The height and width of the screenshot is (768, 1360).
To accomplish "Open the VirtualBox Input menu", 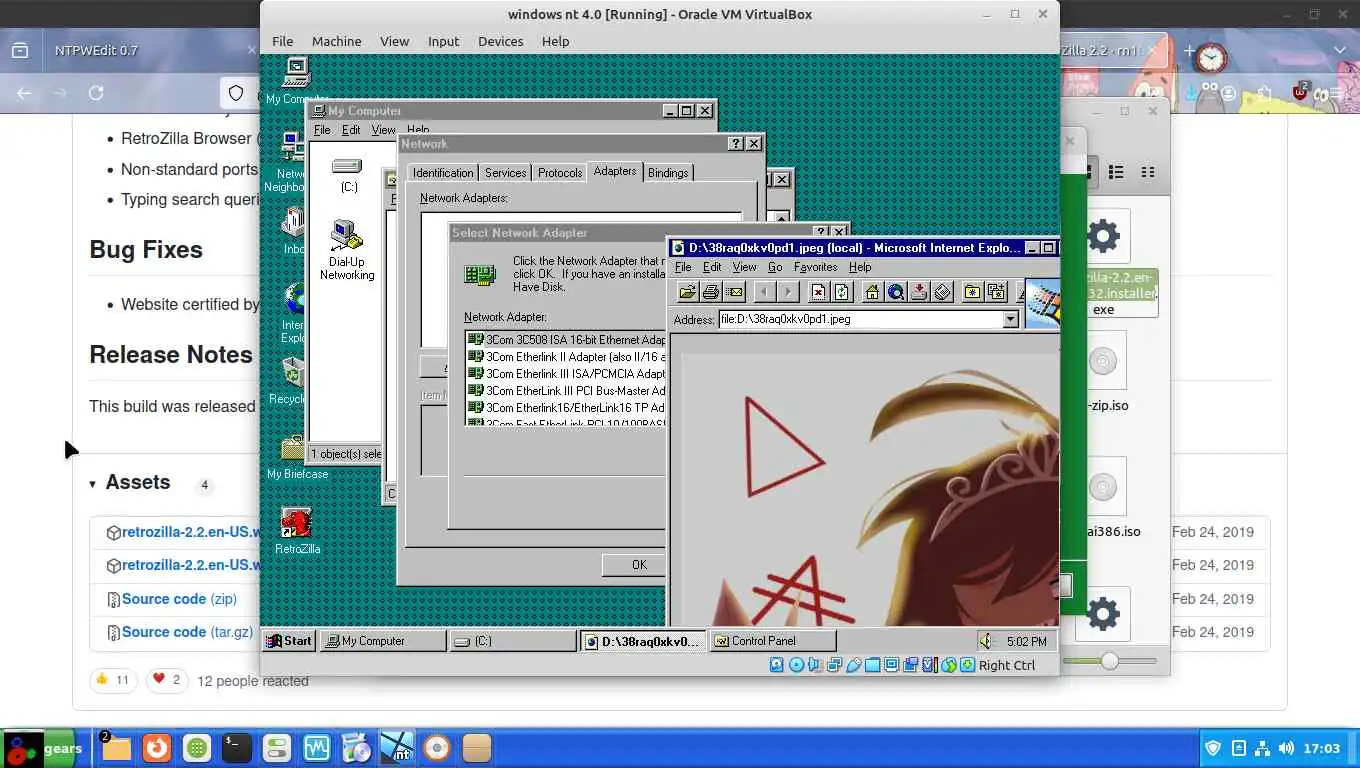I will tap(443, 41).
